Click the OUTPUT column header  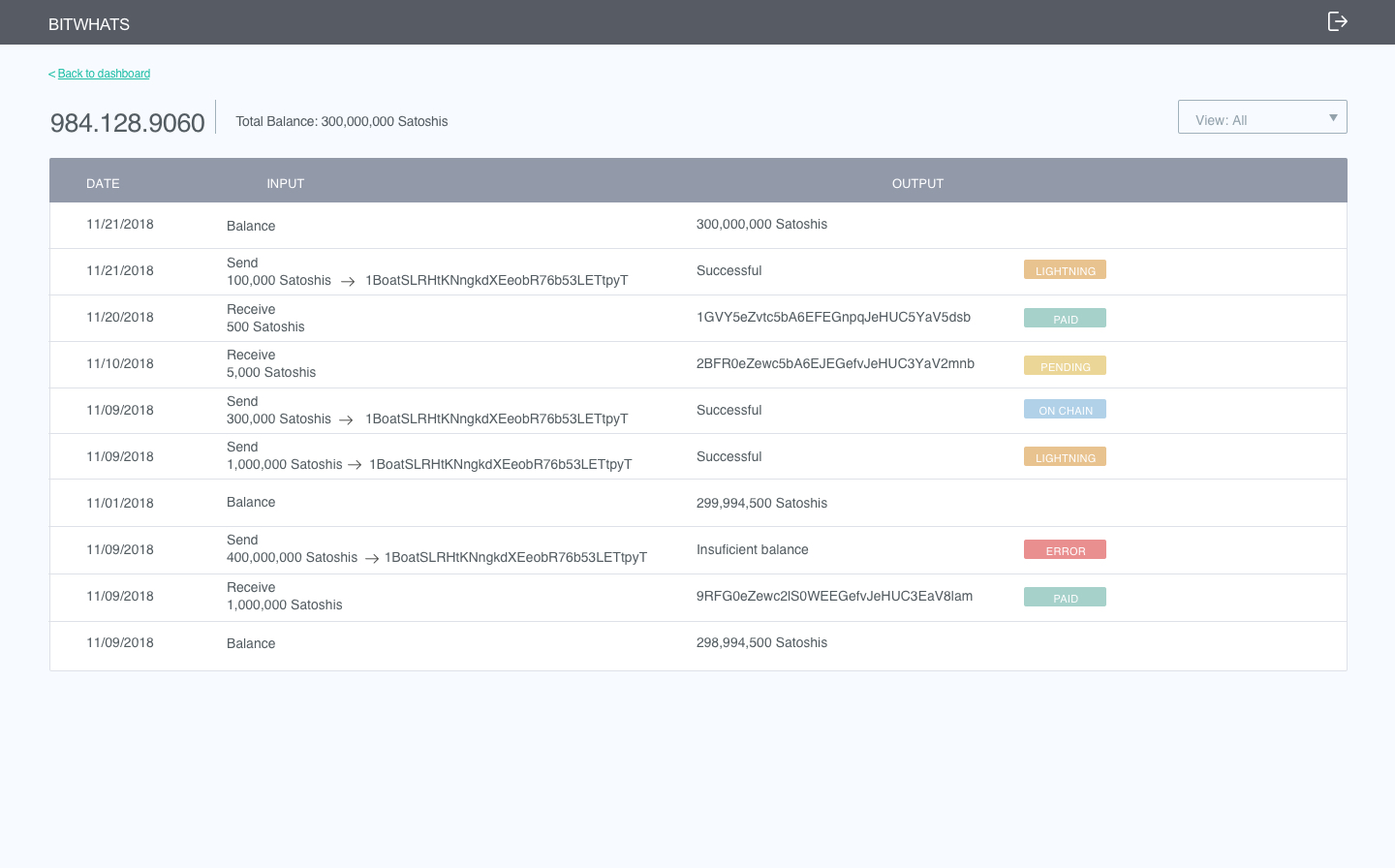click(917, 183)
